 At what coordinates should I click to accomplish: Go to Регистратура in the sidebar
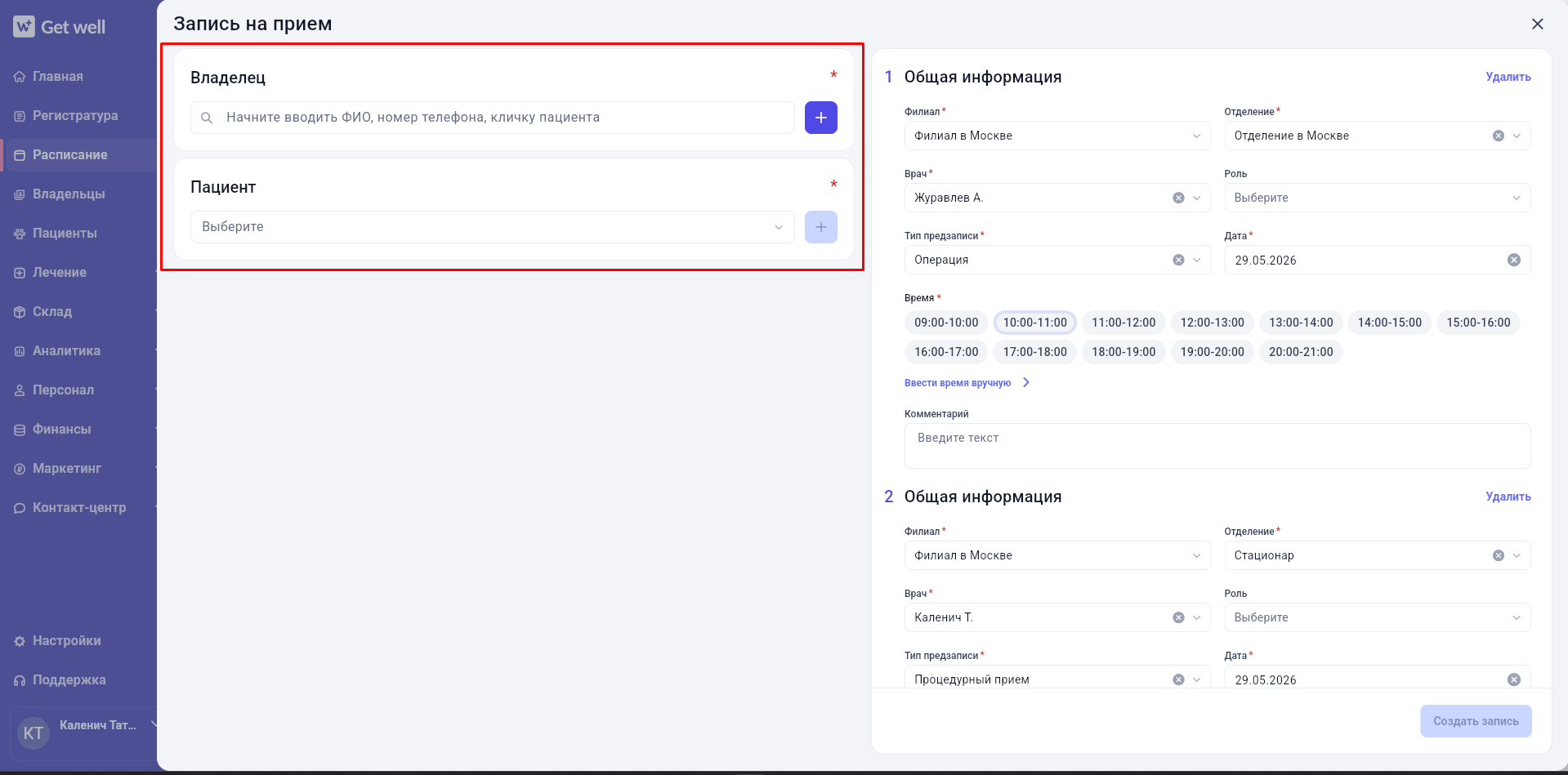75,116
